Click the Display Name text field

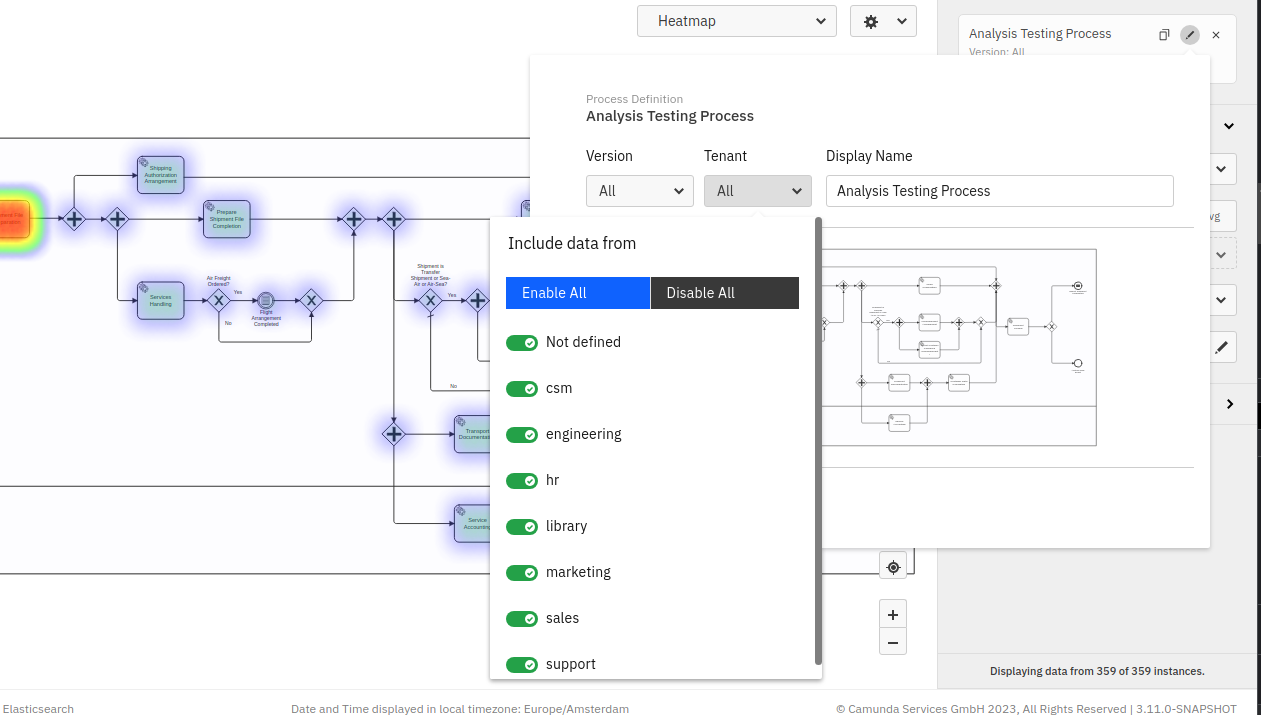tap(999, 191)
